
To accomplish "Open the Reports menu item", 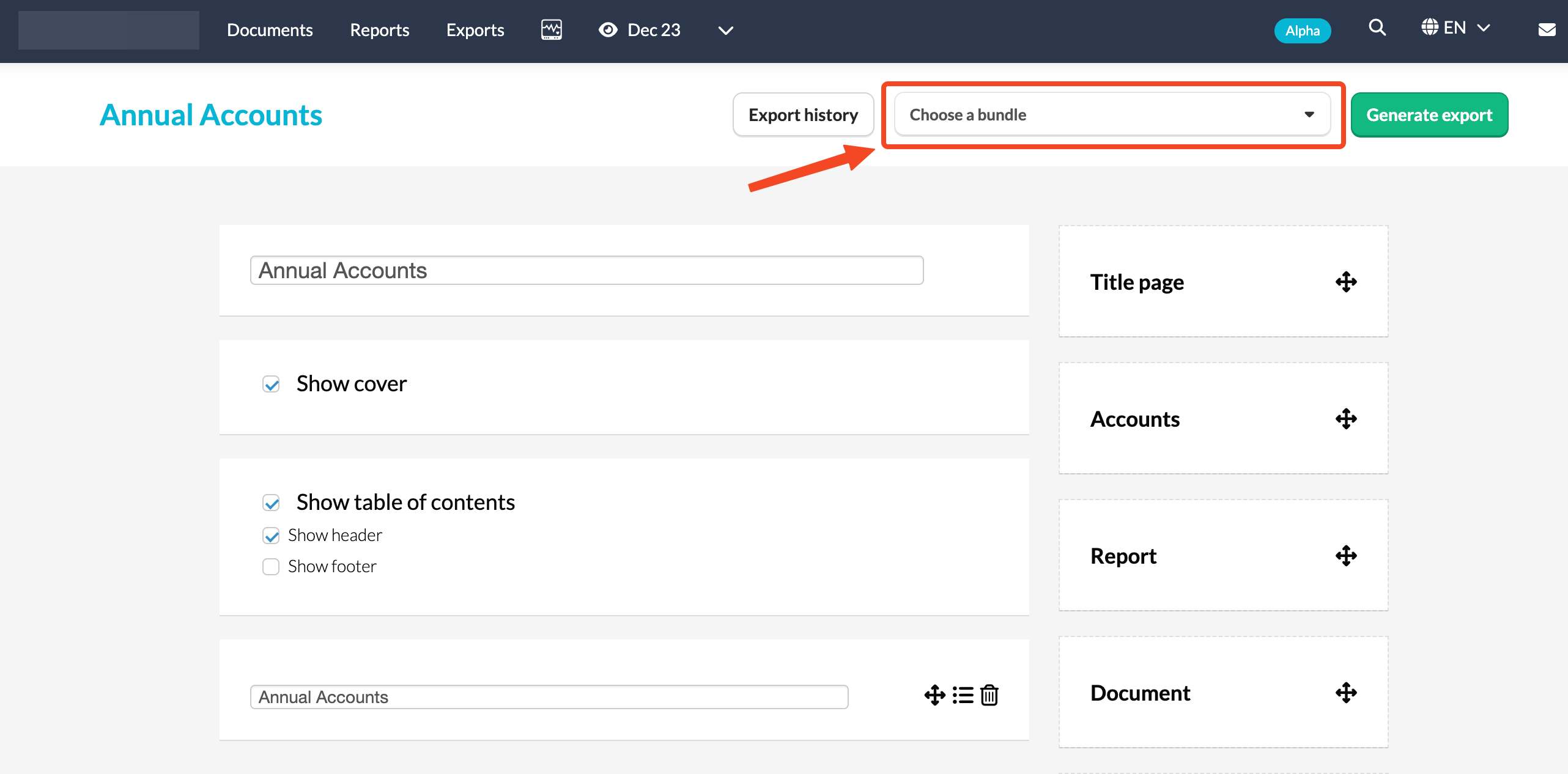I will click(x=379, y=30).
